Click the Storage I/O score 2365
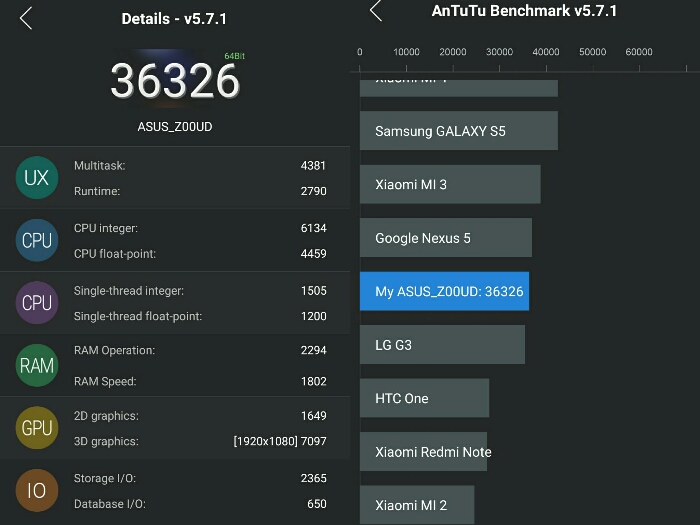Viewport: 700px width, 525px height. click(313, 478)
